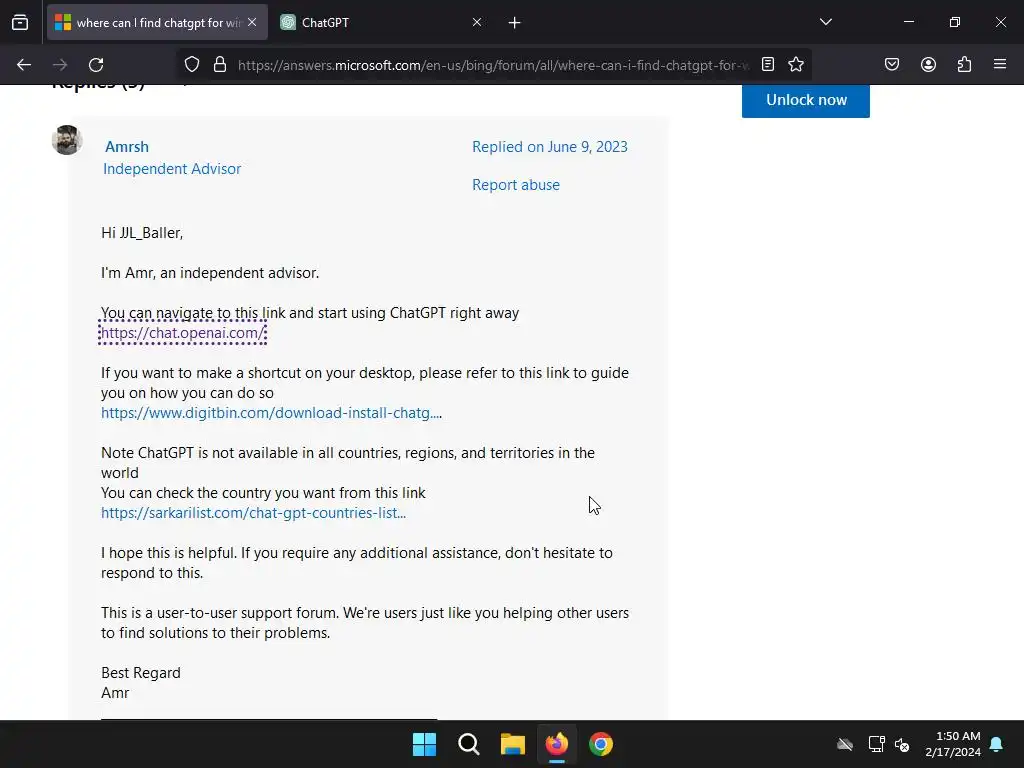Open the sarkarilist.com countries list link

pyautogui.click(x=253, y=513)
